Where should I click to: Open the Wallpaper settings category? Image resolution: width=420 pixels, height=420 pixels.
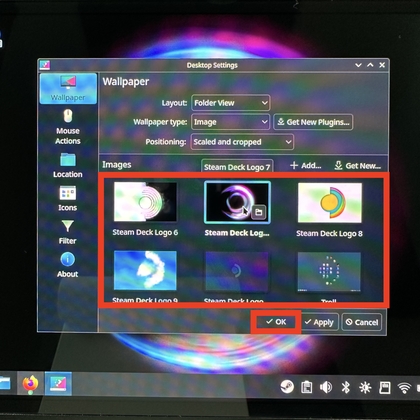coord(68,88)
